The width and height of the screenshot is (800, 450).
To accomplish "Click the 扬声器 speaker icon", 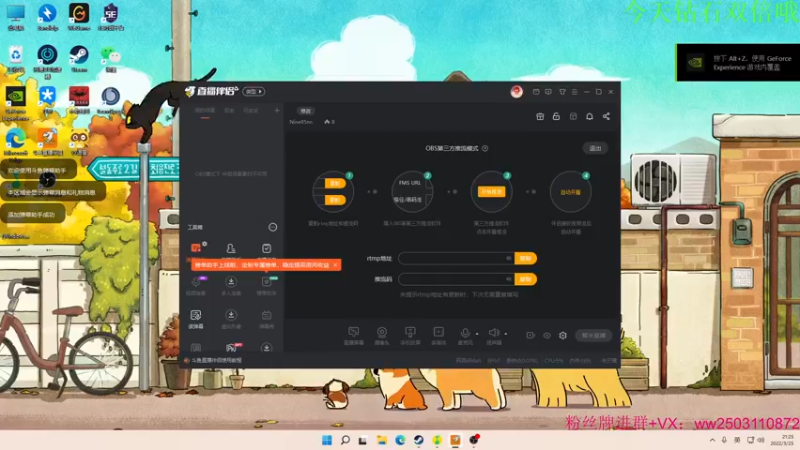I will [493, 333].
